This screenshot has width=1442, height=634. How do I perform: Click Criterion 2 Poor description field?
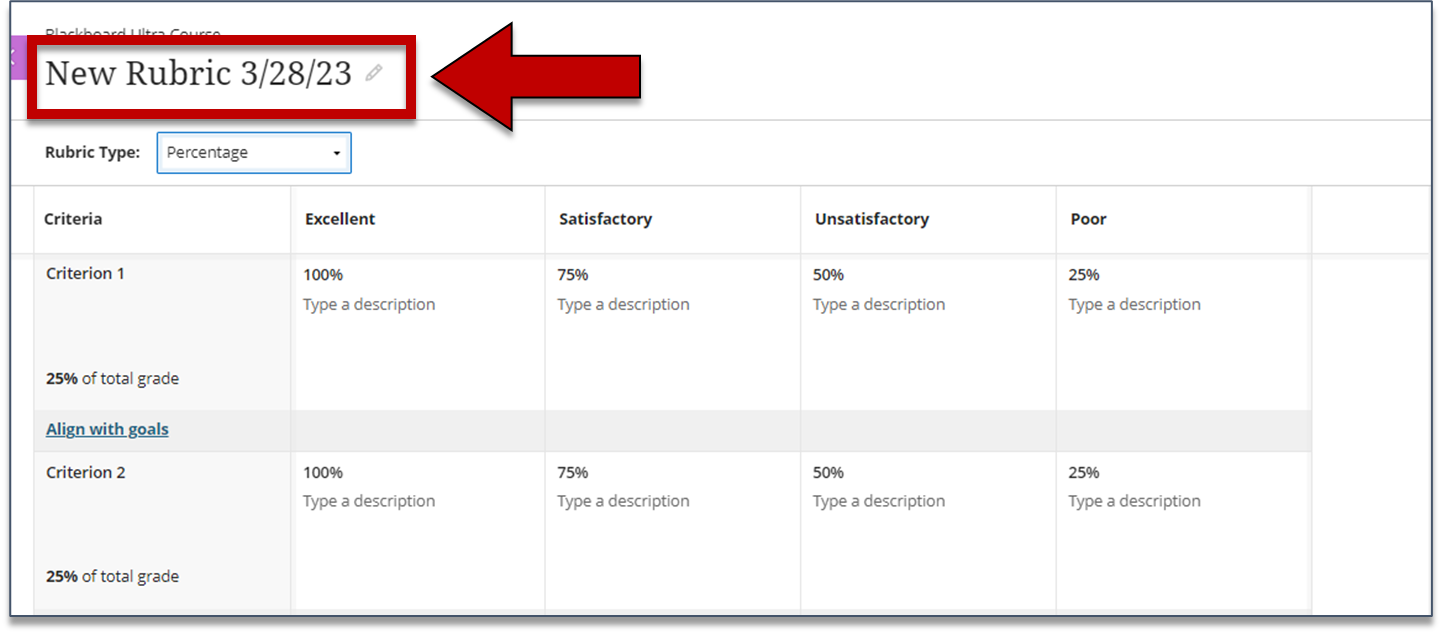[1134, 501]
